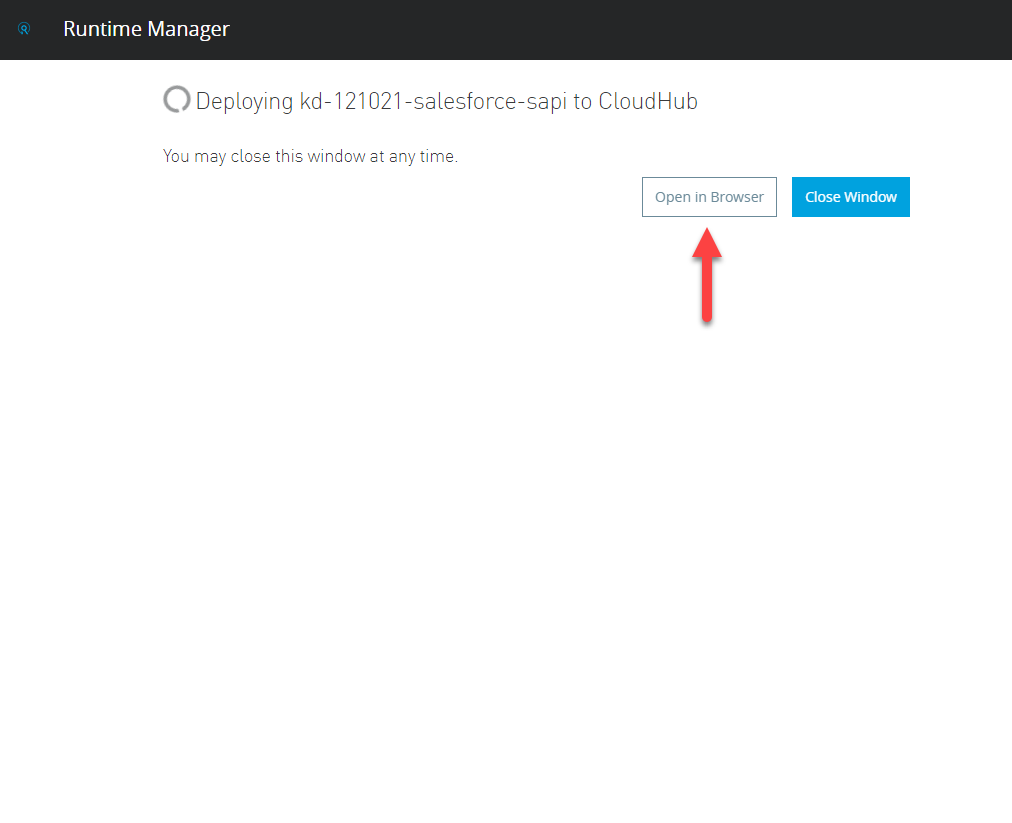Click the red arrow annotation head

tap(707, 245)
